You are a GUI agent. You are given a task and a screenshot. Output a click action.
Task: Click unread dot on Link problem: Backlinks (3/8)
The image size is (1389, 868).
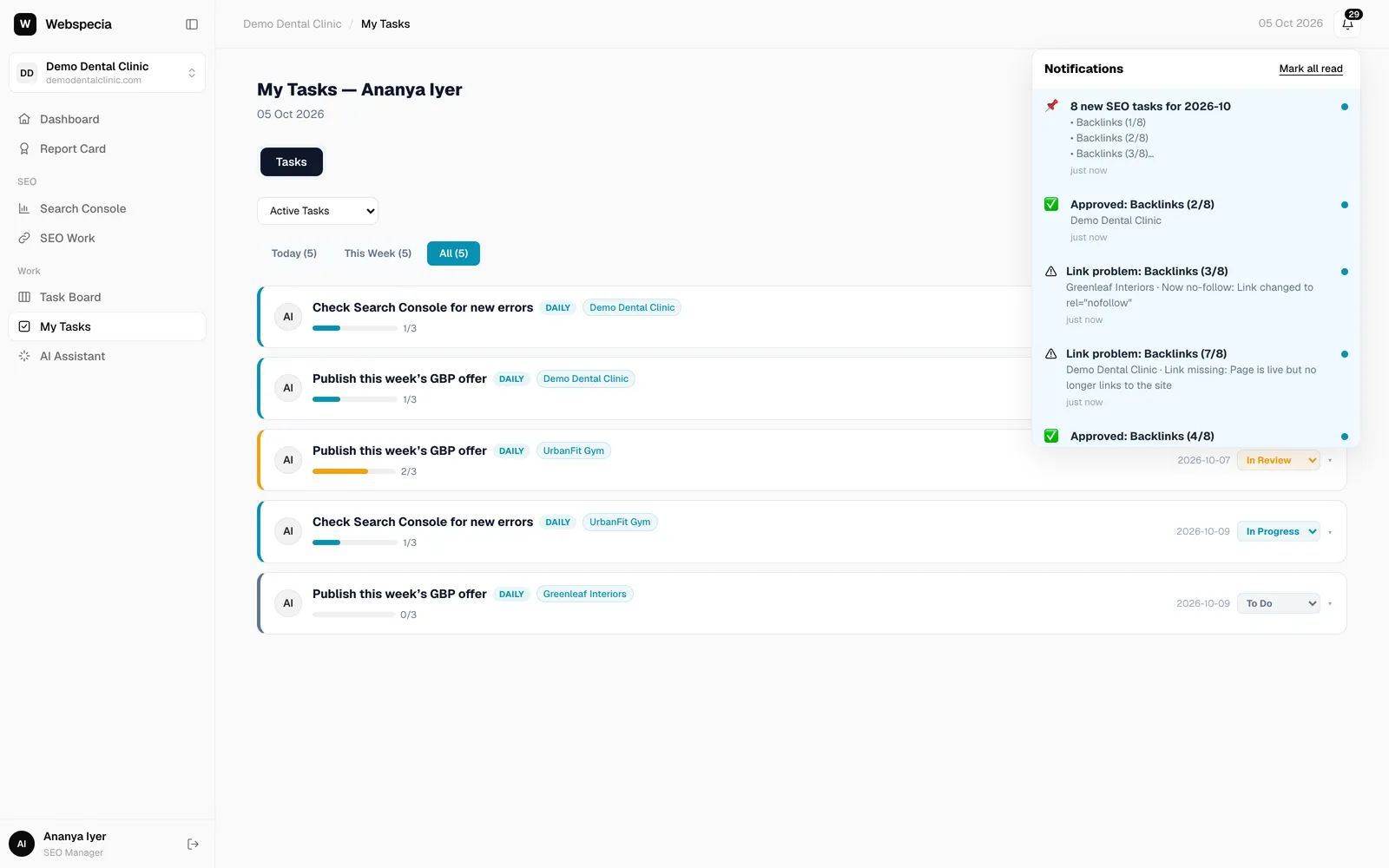pyautogui.click(x=1345, y=272)
